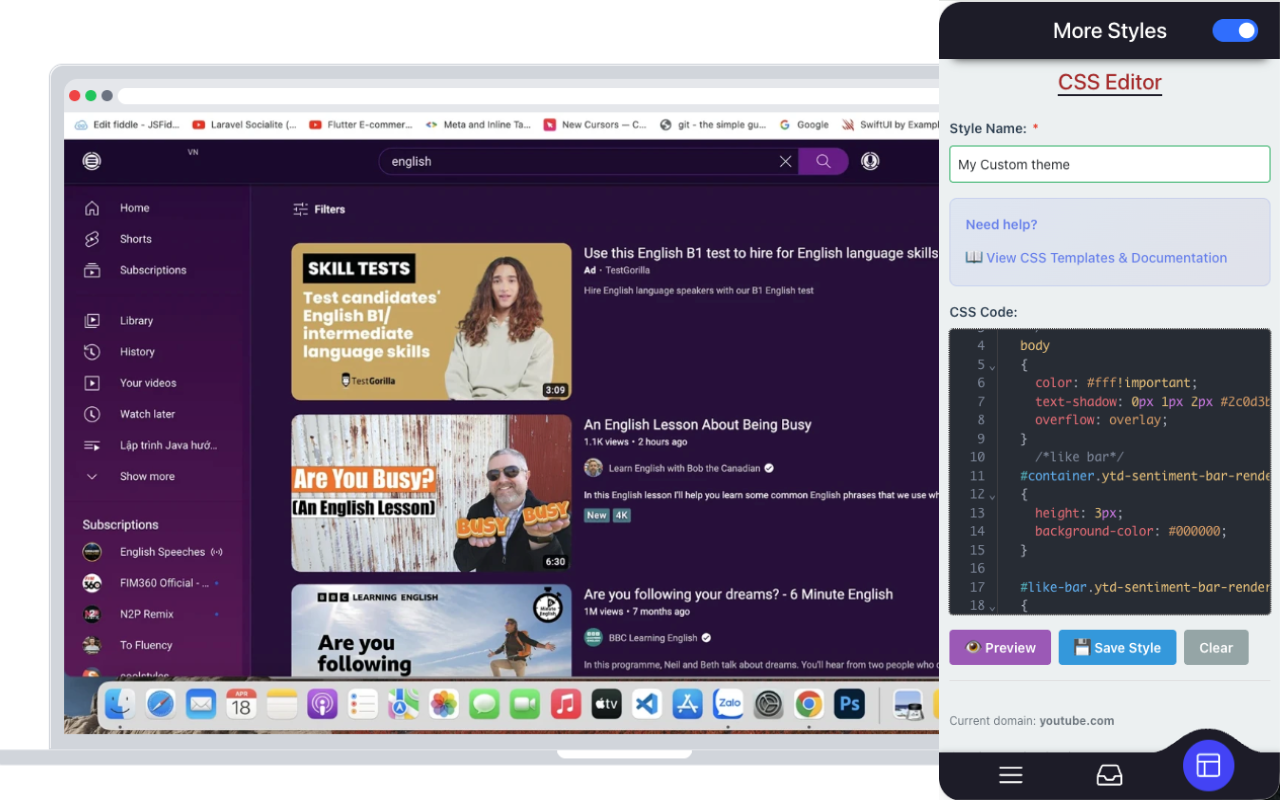Activate voice search microphone icon
The height and width of the screenshot is (800, 1280).
pyautogui.click(x=870, y=161)
